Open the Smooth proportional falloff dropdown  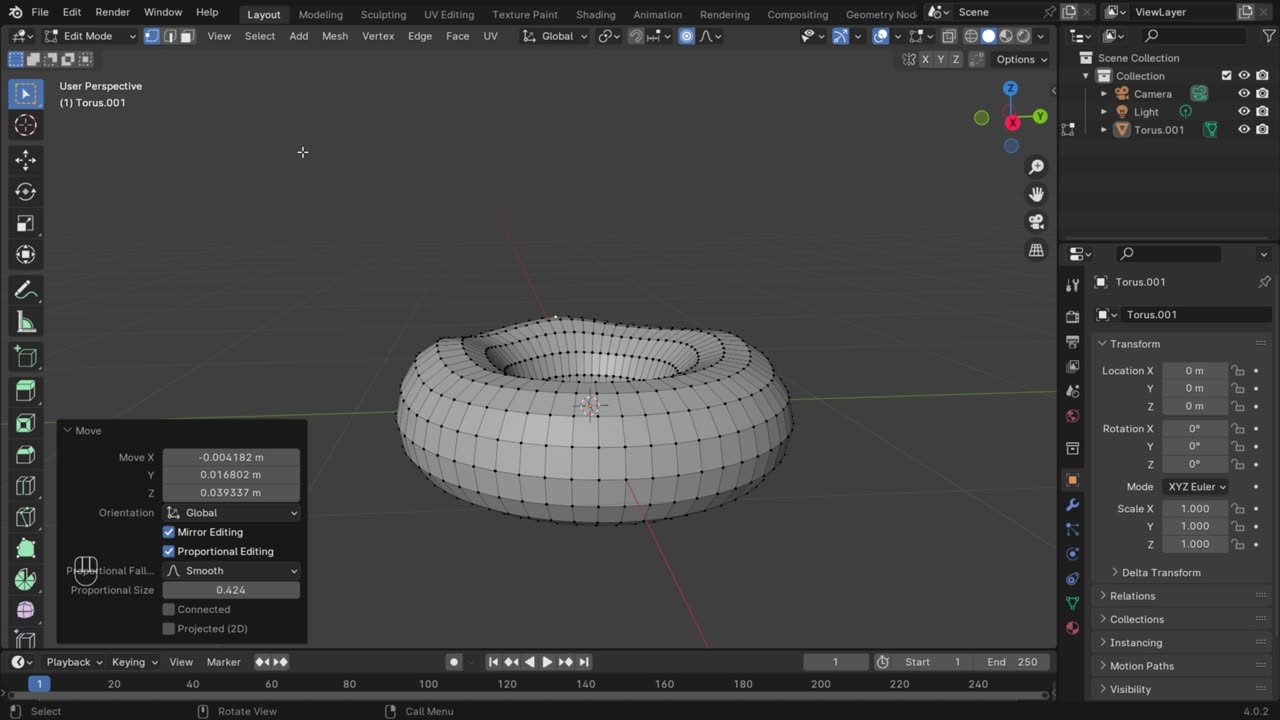pyautogui.click(x=231, y=571)
